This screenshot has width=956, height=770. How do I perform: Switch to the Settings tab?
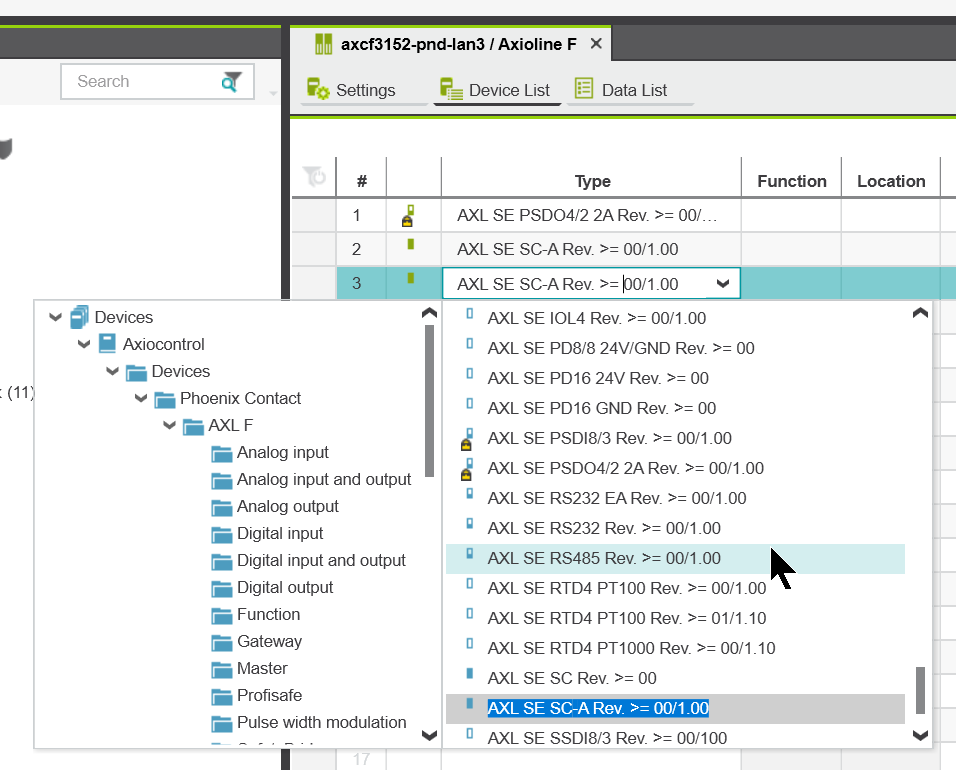pyautogui.click(x=365, y=90)
